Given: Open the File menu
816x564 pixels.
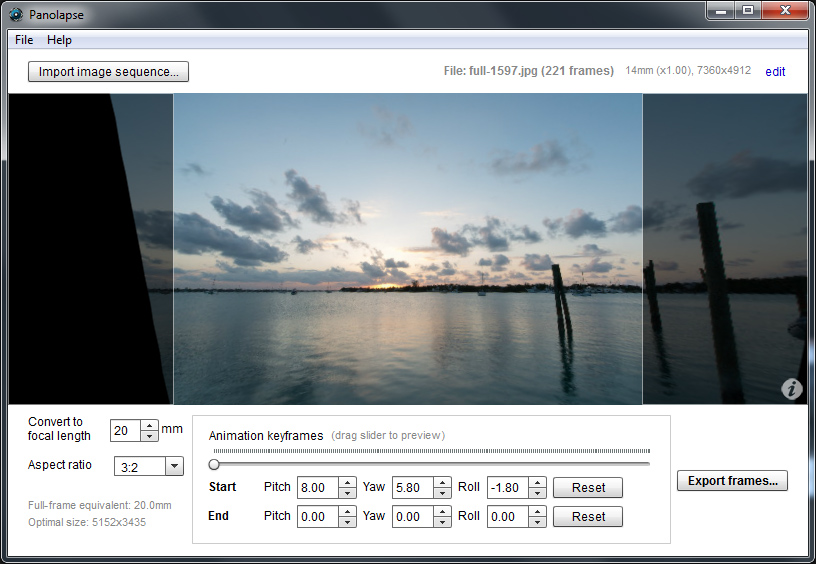Looking at the screenshot, I should 24,40.
